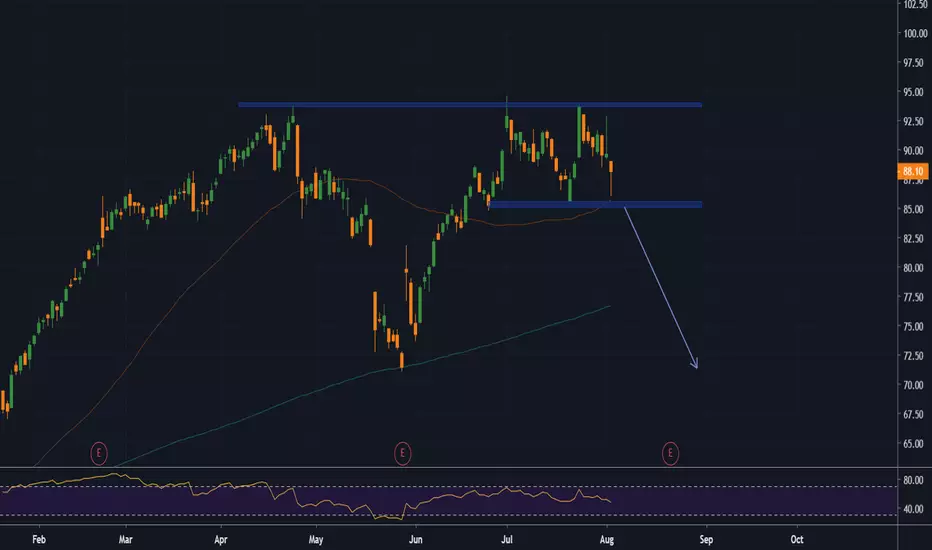Screen dimensions: 932x550
Task: Click the 82.50 price axis label
Action: tap(913, 238)
